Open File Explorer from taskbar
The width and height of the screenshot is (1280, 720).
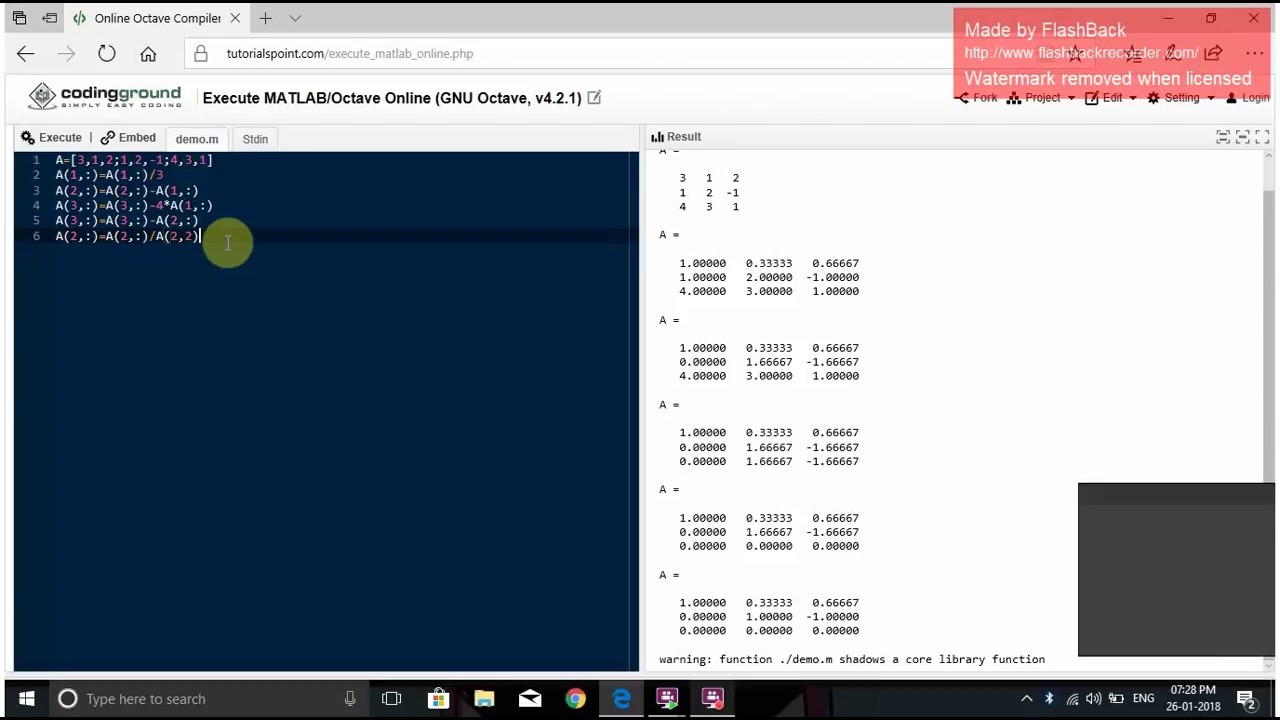[484, 699]
